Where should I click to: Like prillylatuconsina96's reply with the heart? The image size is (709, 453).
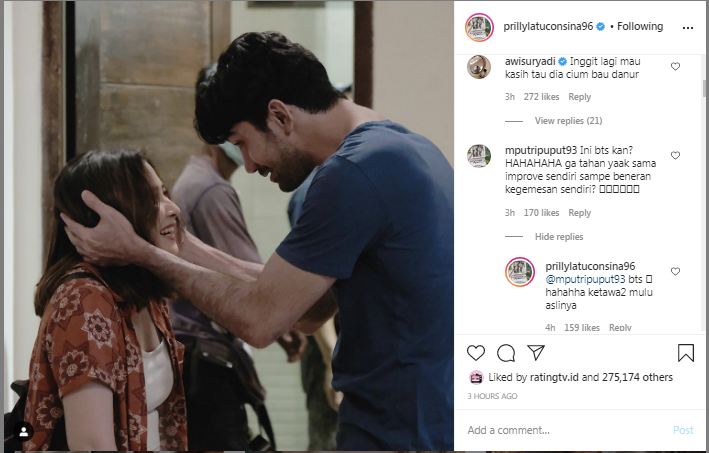pyautogui.click(x=675, y=271)
